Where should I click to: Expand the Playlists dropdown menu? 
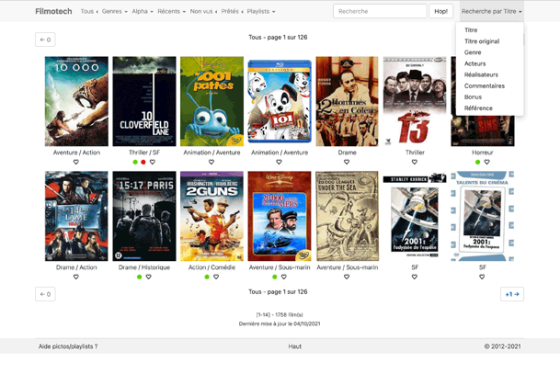point(261,11)
